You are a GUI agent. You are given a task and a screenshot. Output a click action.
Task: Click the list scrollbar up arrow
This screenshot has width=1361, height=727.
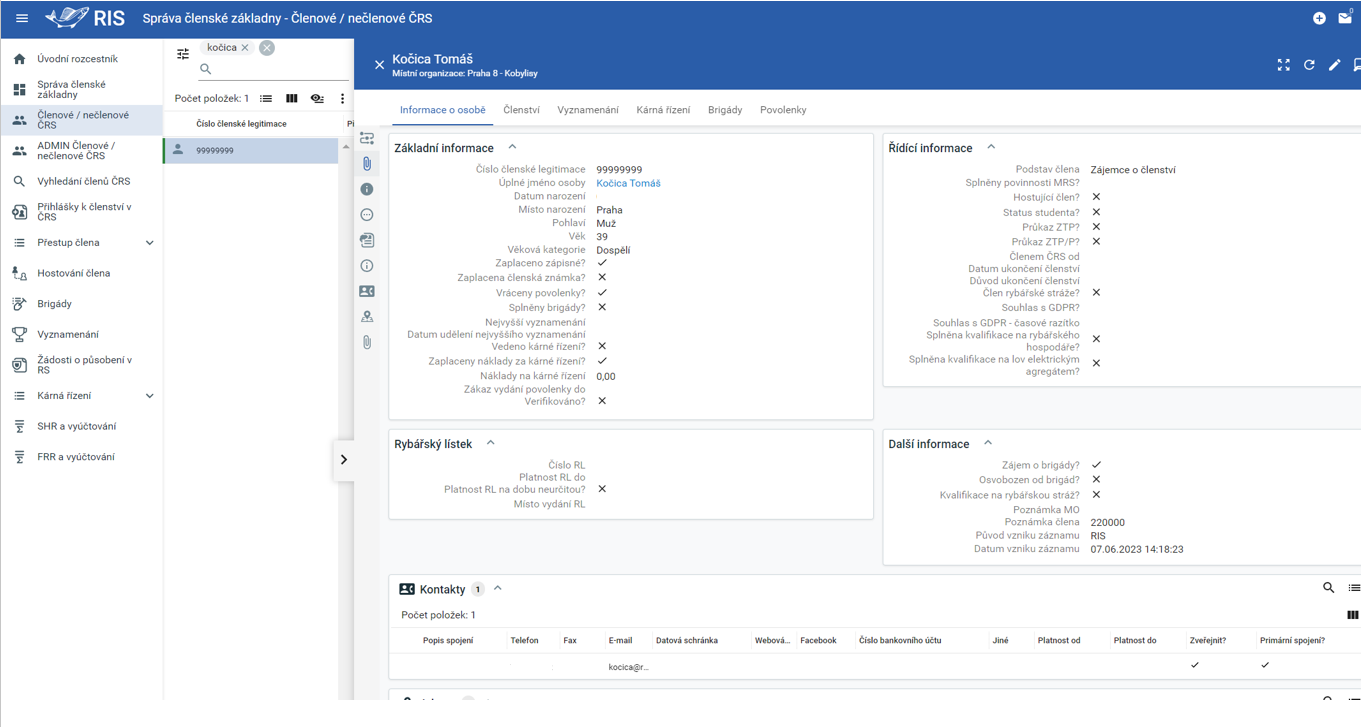pos(346,147)
